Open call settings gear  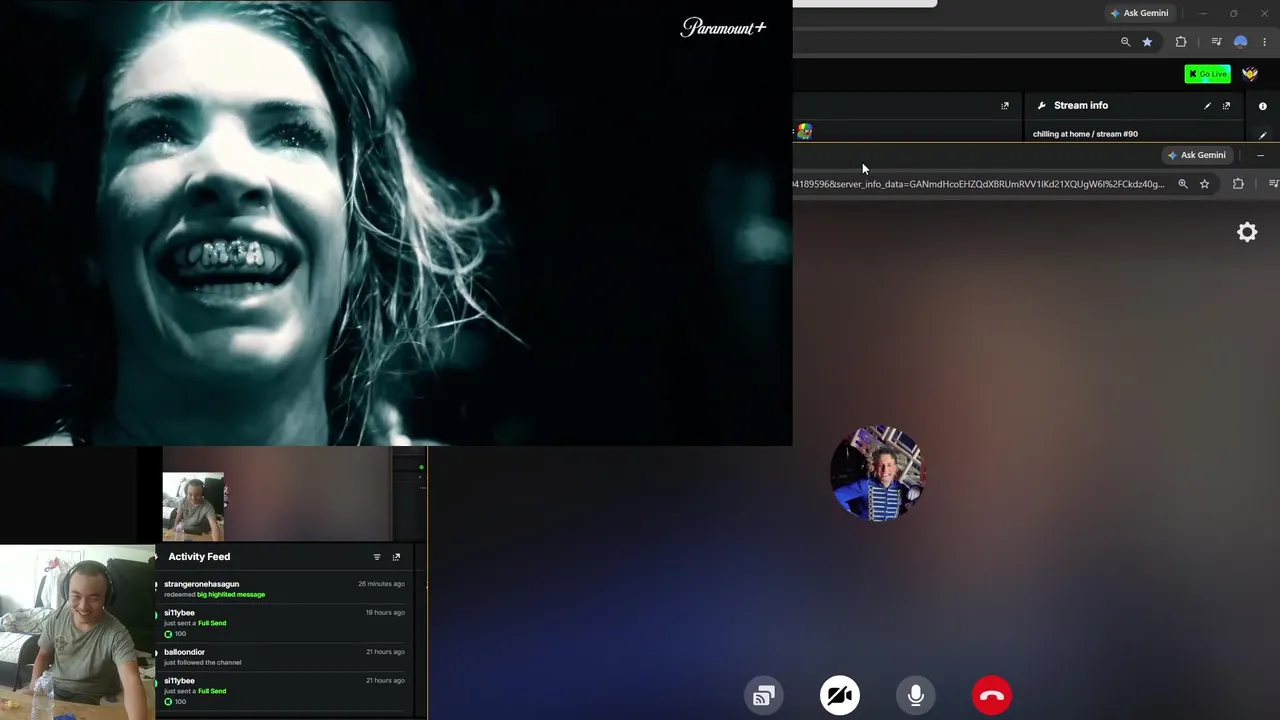pos(1247,232)
